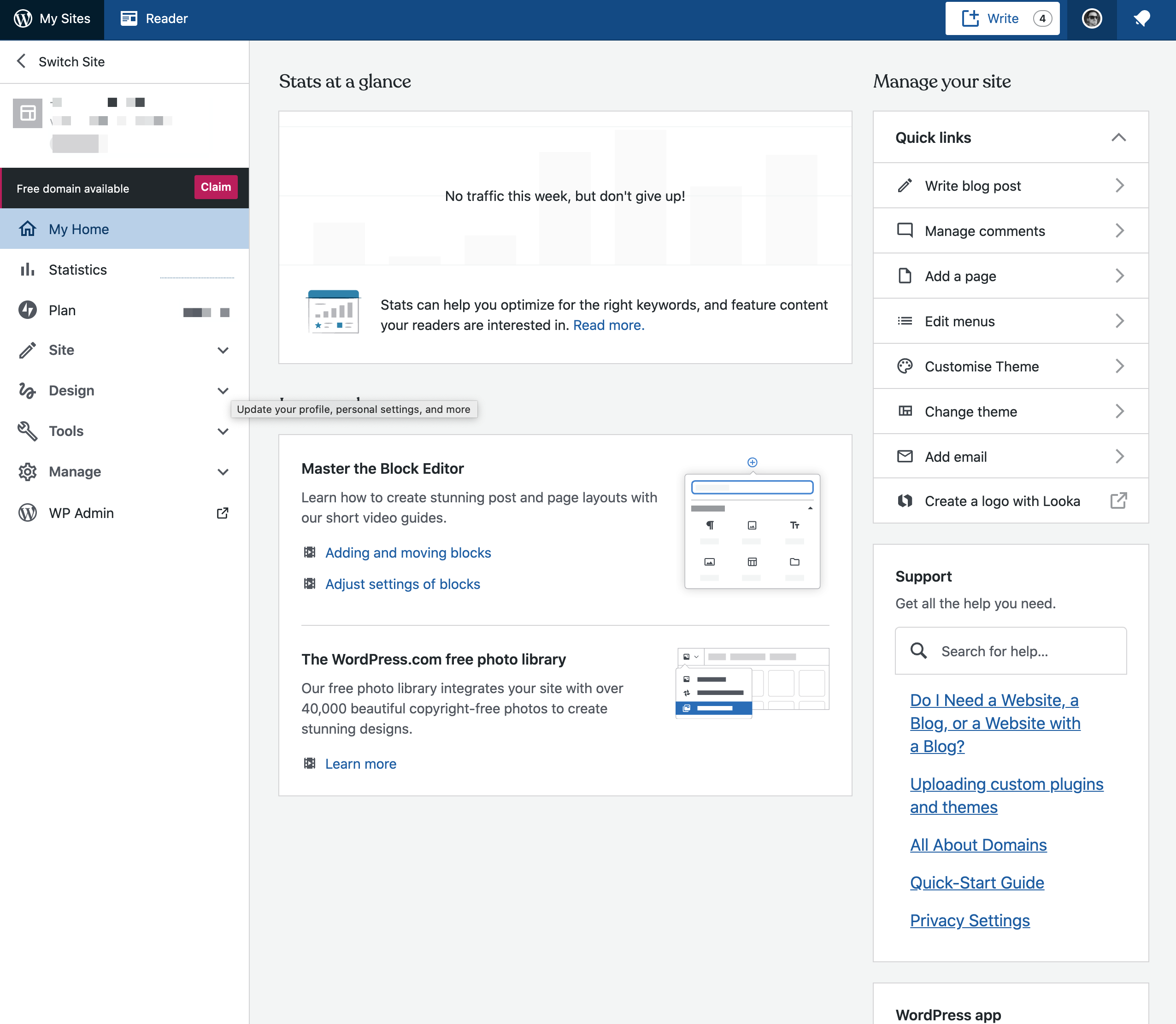The width and height of the screenshot is (1176, 1024).
Task: Open Manage comments quick link
Action: [1010, 230]
